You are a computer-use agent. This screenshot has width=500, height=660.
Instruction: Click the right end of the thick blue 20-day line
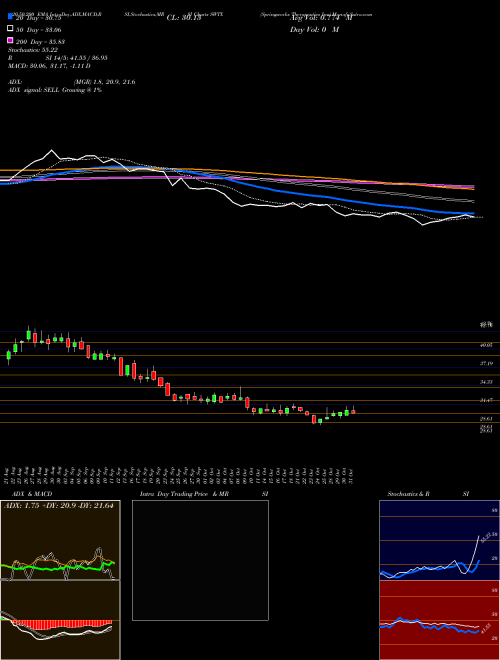tap(473, 213)
